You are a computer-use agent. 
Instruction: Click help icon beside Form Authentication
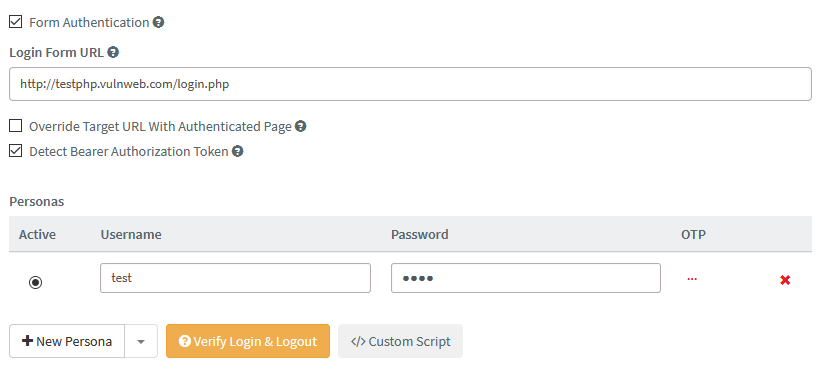[158, 22]
